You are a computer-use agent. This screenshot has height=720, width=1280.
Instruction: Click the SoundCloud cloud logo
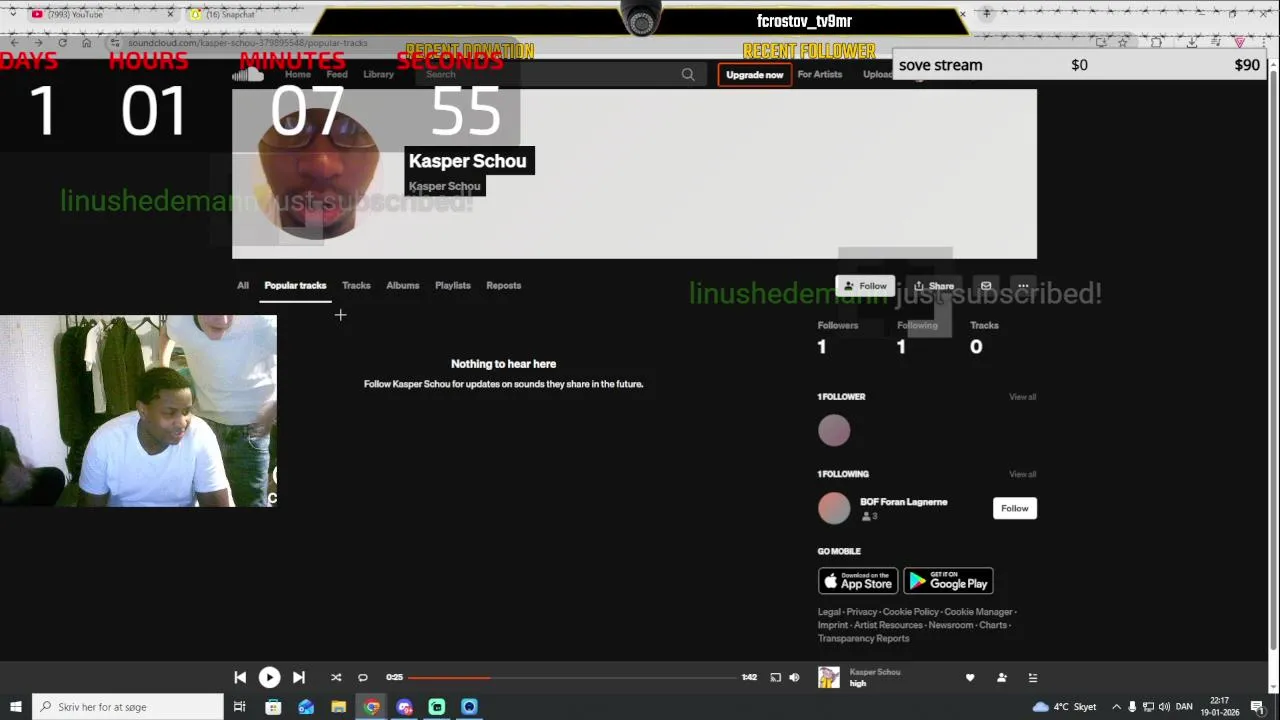[x=247, y=75]
